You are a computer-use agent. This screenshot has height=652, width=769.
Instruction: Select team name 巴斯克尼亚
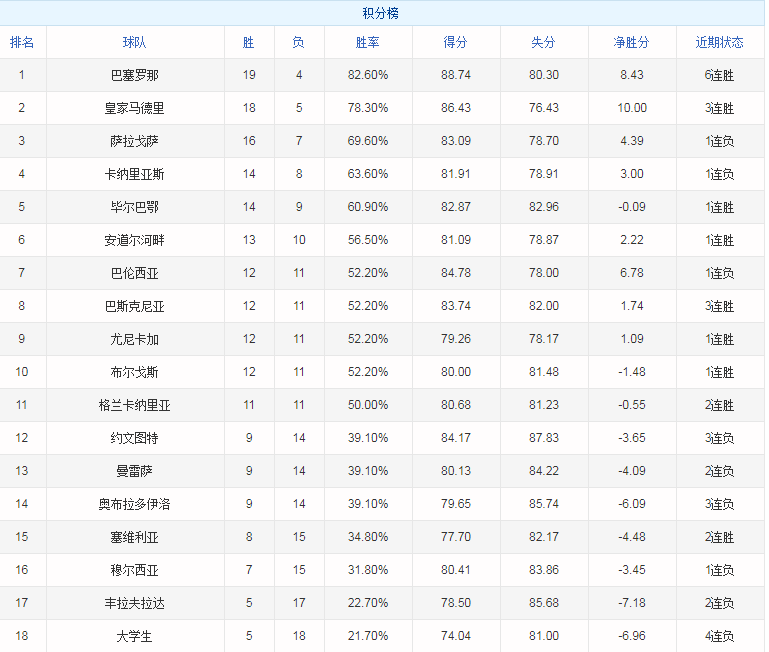(134, 306)
